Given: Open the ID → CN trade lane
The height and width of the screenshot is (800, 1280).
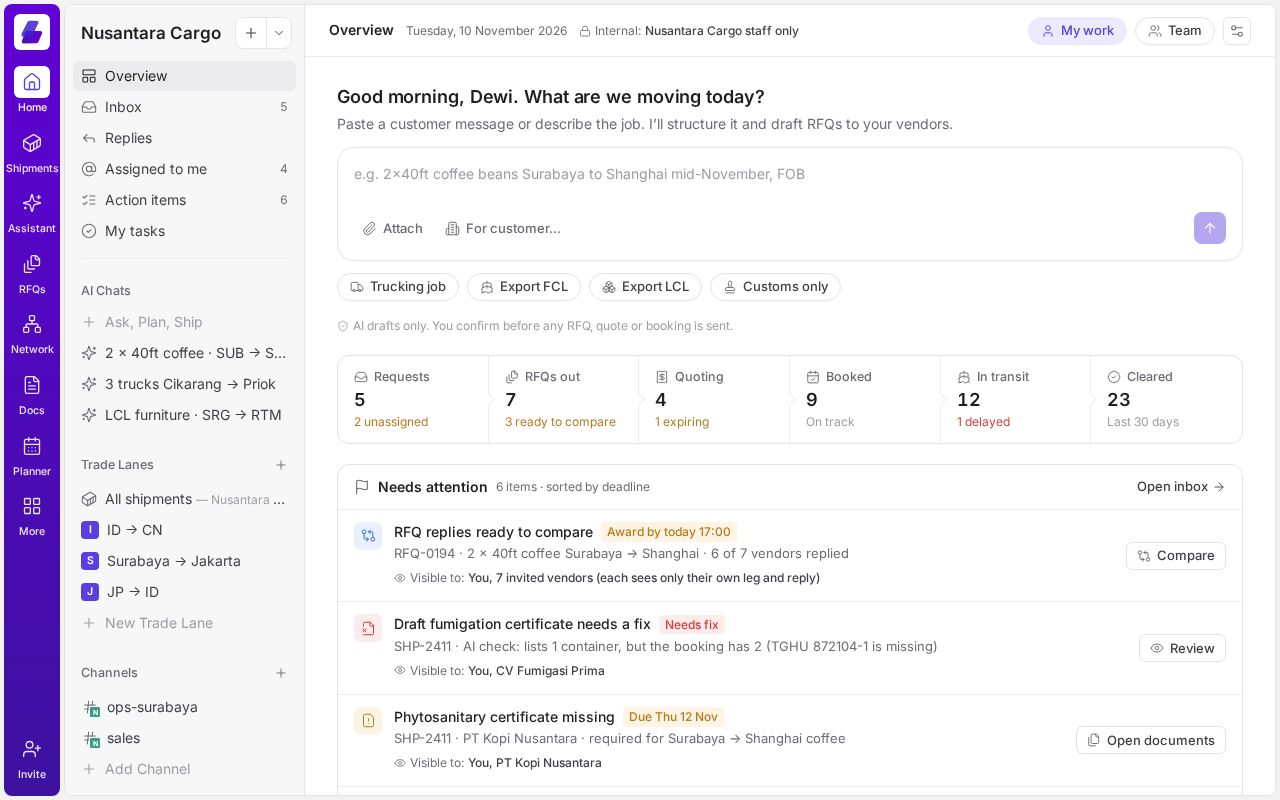Looking at the screenshot, I should pos(184,530).
